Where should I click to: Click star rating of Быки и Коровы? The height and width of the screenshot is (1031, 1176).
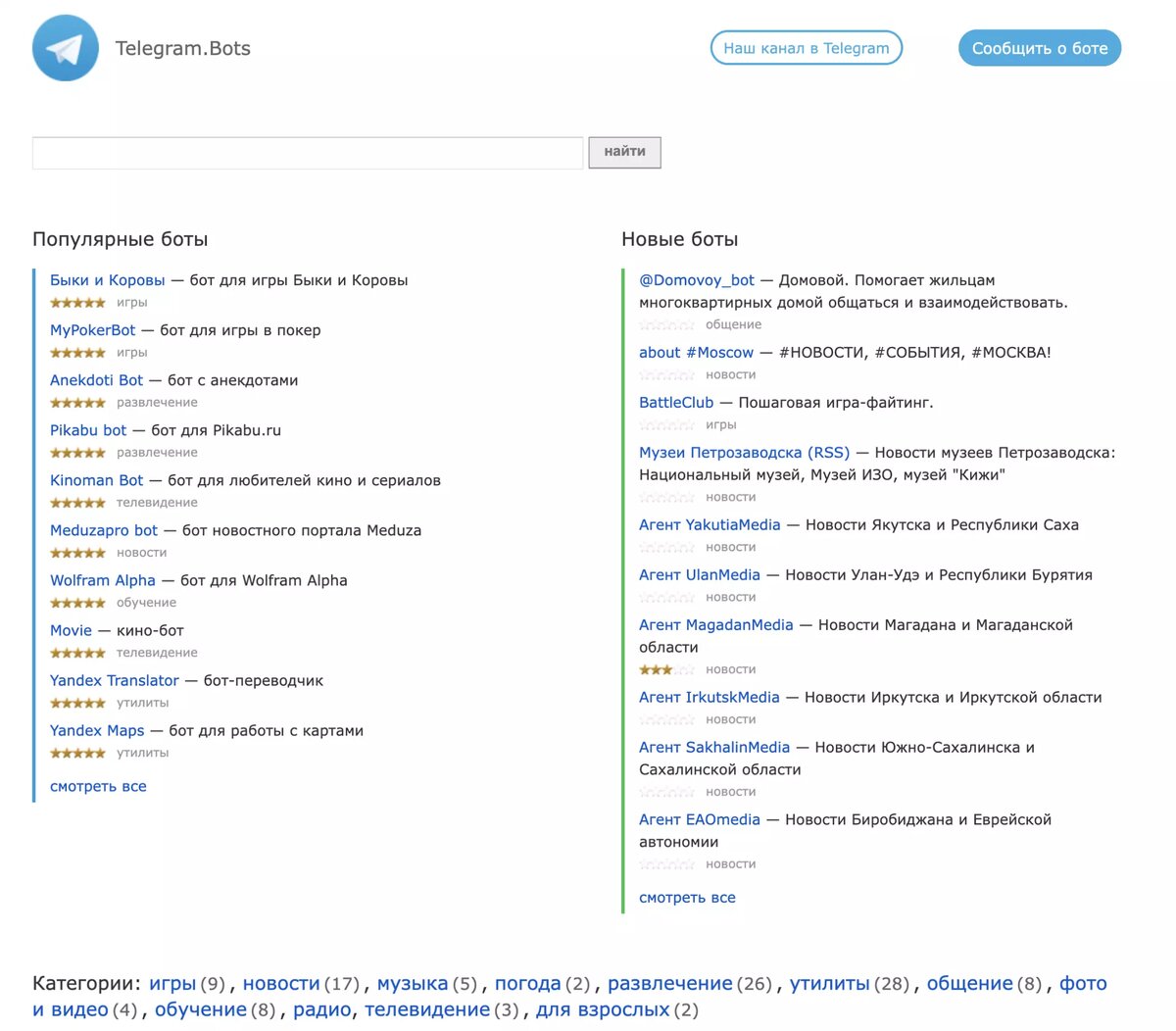coord(77,303)
